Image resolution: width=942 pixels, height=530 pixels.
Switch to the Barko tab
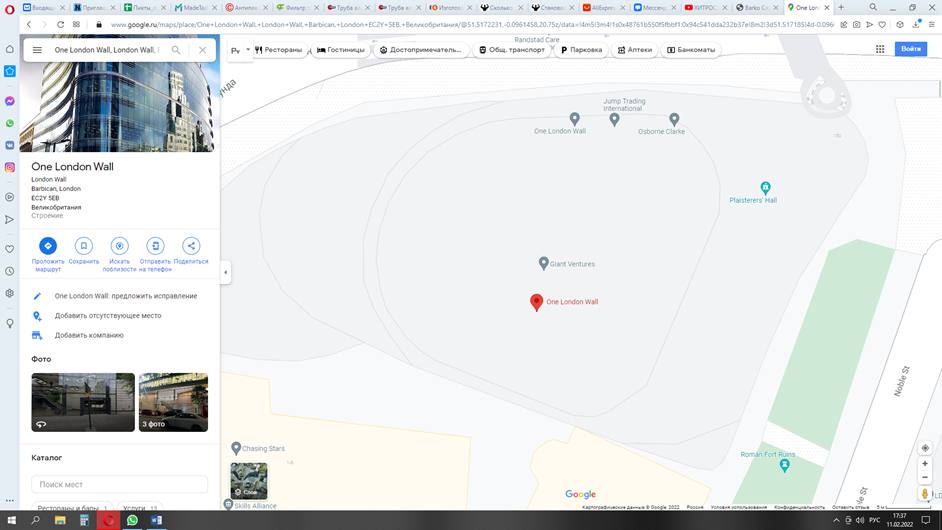(x=755, y=7)
